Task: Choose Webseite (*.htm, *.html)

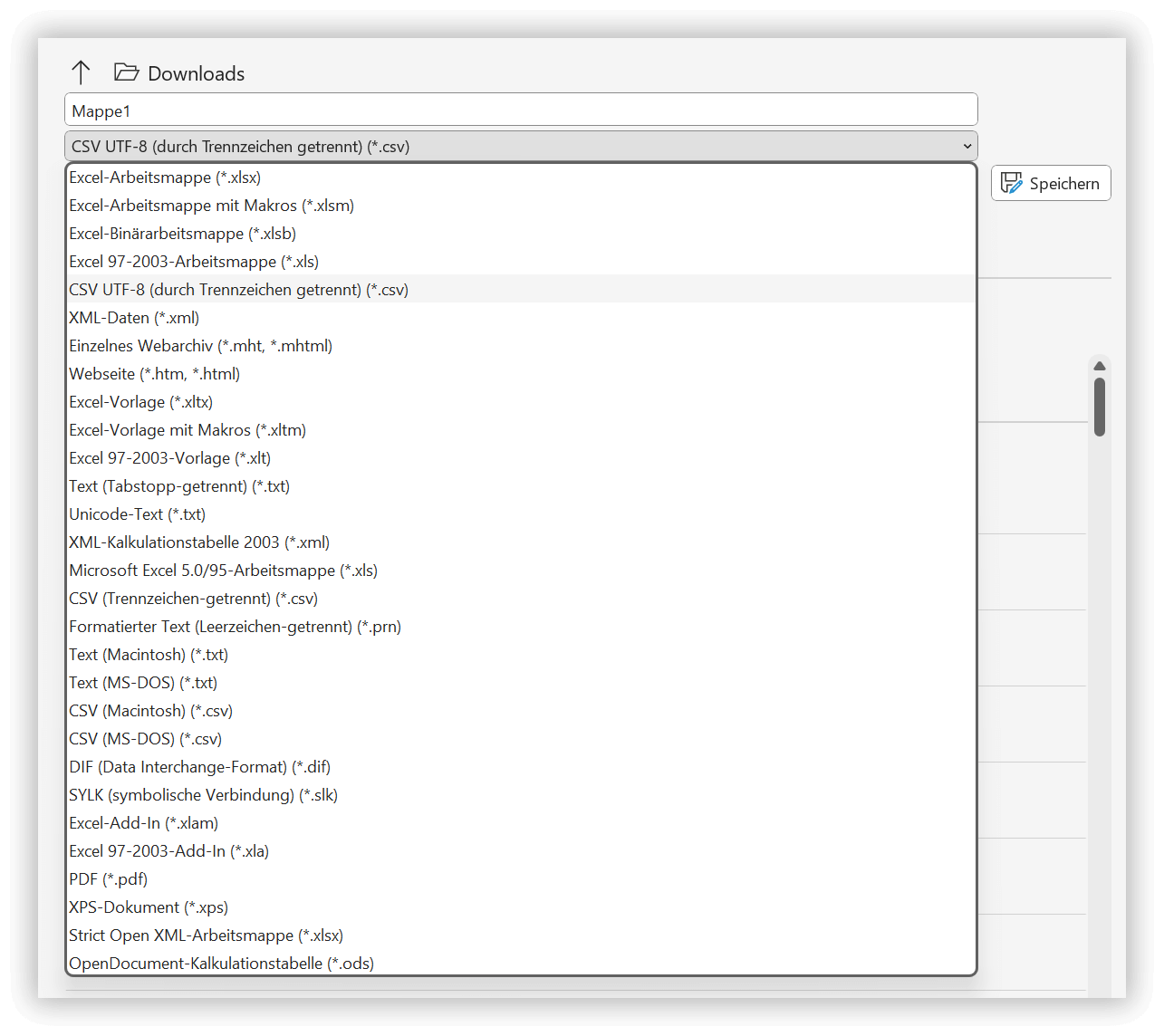Action: pyautogui.click(x=521, y=374)
